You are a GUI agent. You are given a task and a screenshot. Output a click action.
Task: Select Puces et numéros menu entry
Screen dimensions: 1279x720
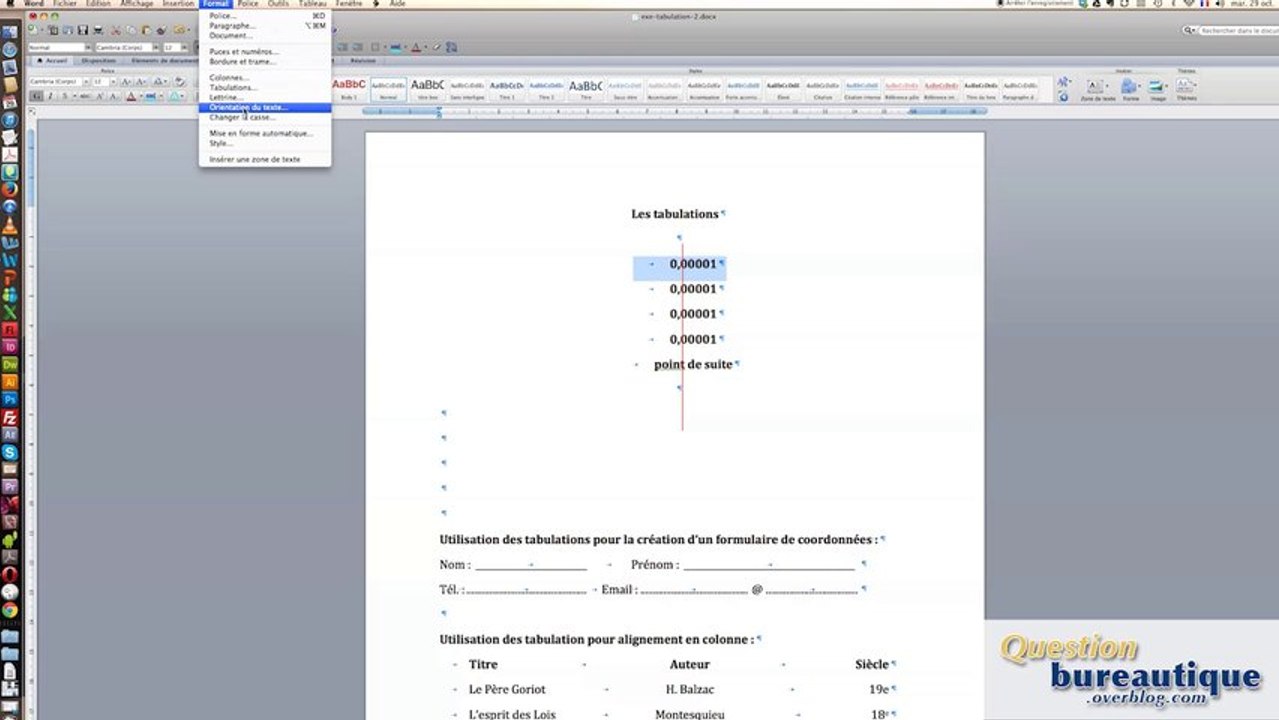265,51
